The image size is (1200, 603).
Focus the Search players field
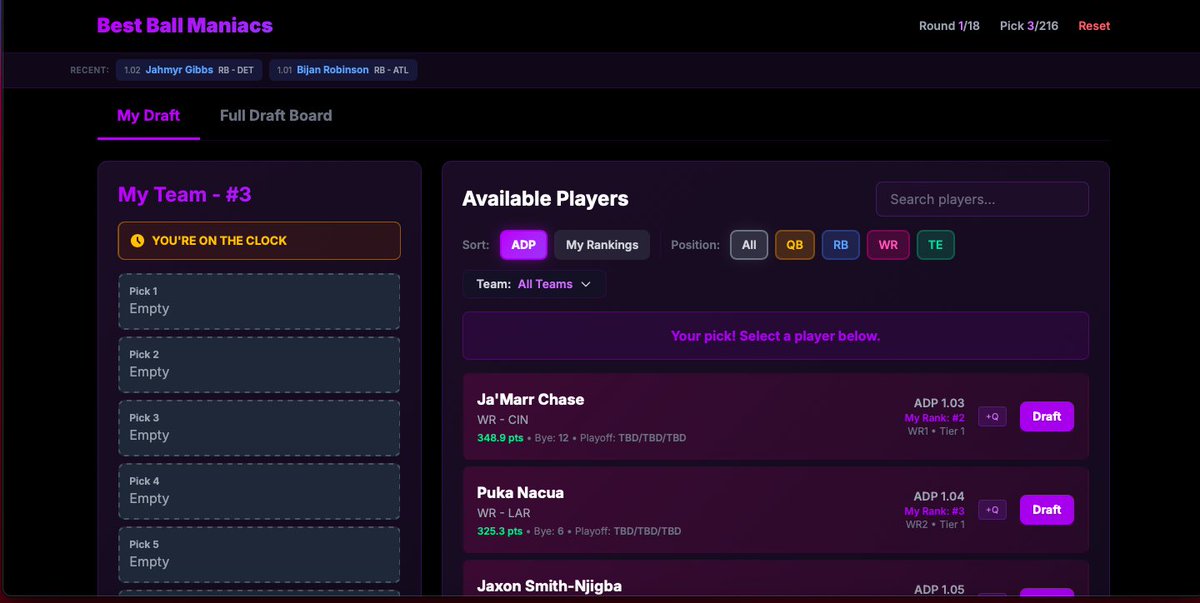982,199
